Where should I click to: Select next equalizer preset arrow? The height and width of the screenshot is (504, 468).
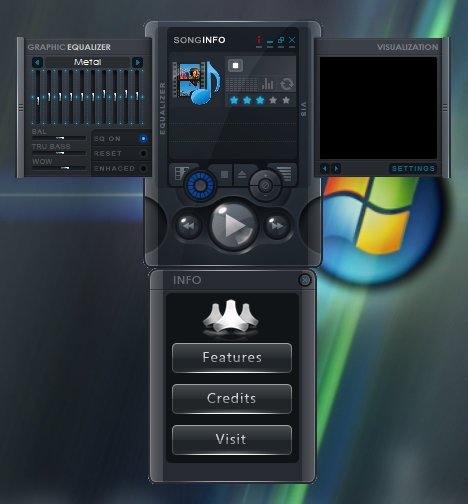[137, 62]
